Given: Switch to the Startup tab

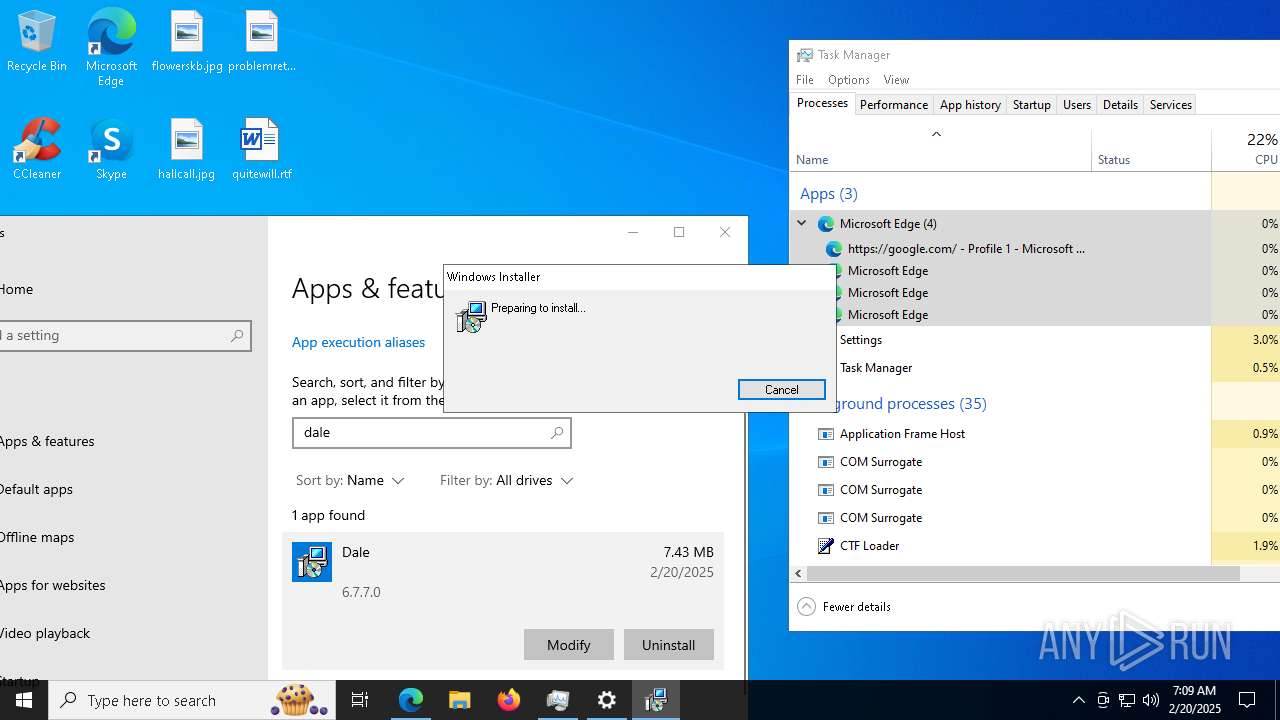Looking at the screenshot, I should pos(1032,105).
